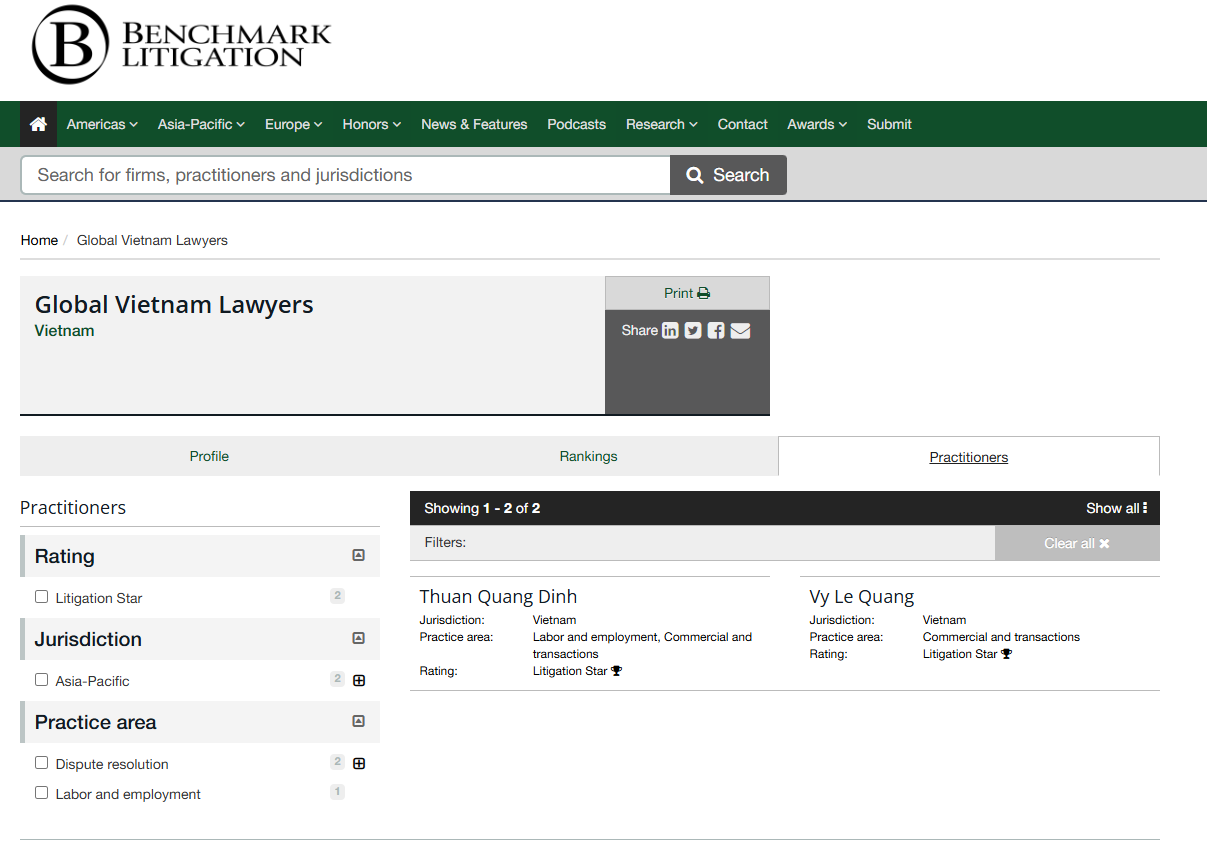1207x859 pixels.
Task: Open the Americas dropdown menu
Action: pyautogui.click(x=102, y=124)
